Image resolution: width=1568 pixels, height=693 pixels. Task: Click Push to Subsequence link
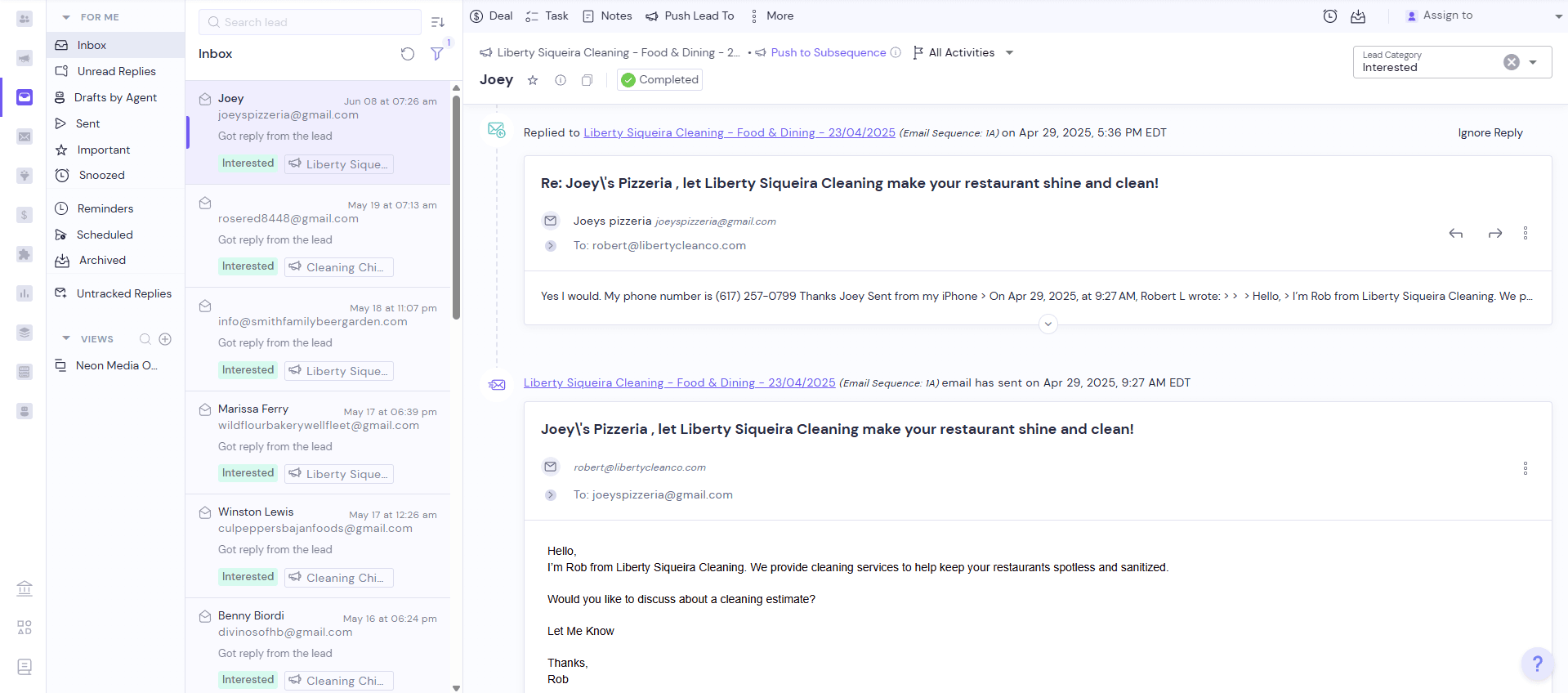pyautogui.click(x=829, y=52)
